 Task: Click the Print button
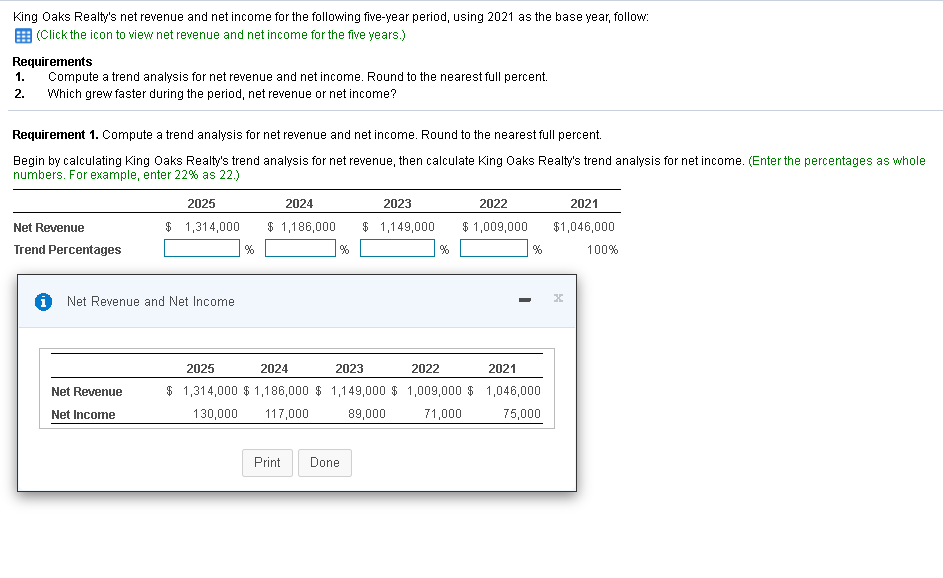pos(267,463)
